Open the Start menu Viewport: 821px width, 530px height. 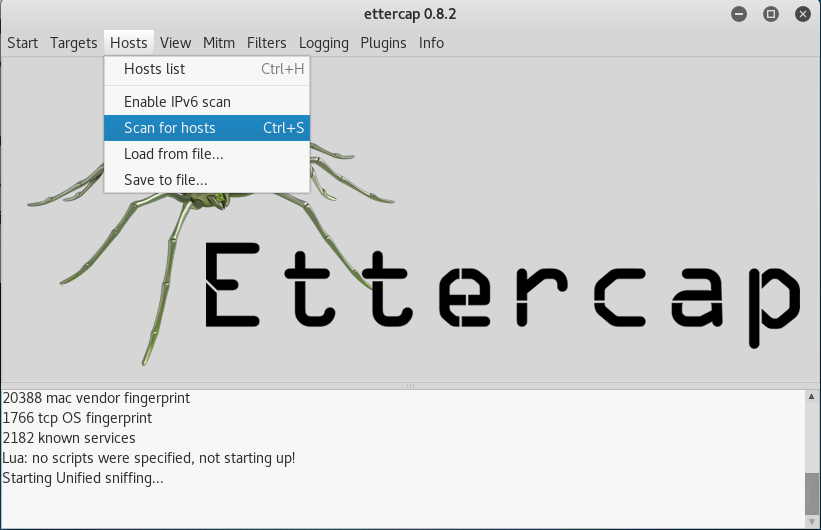[x=23, y=43]
